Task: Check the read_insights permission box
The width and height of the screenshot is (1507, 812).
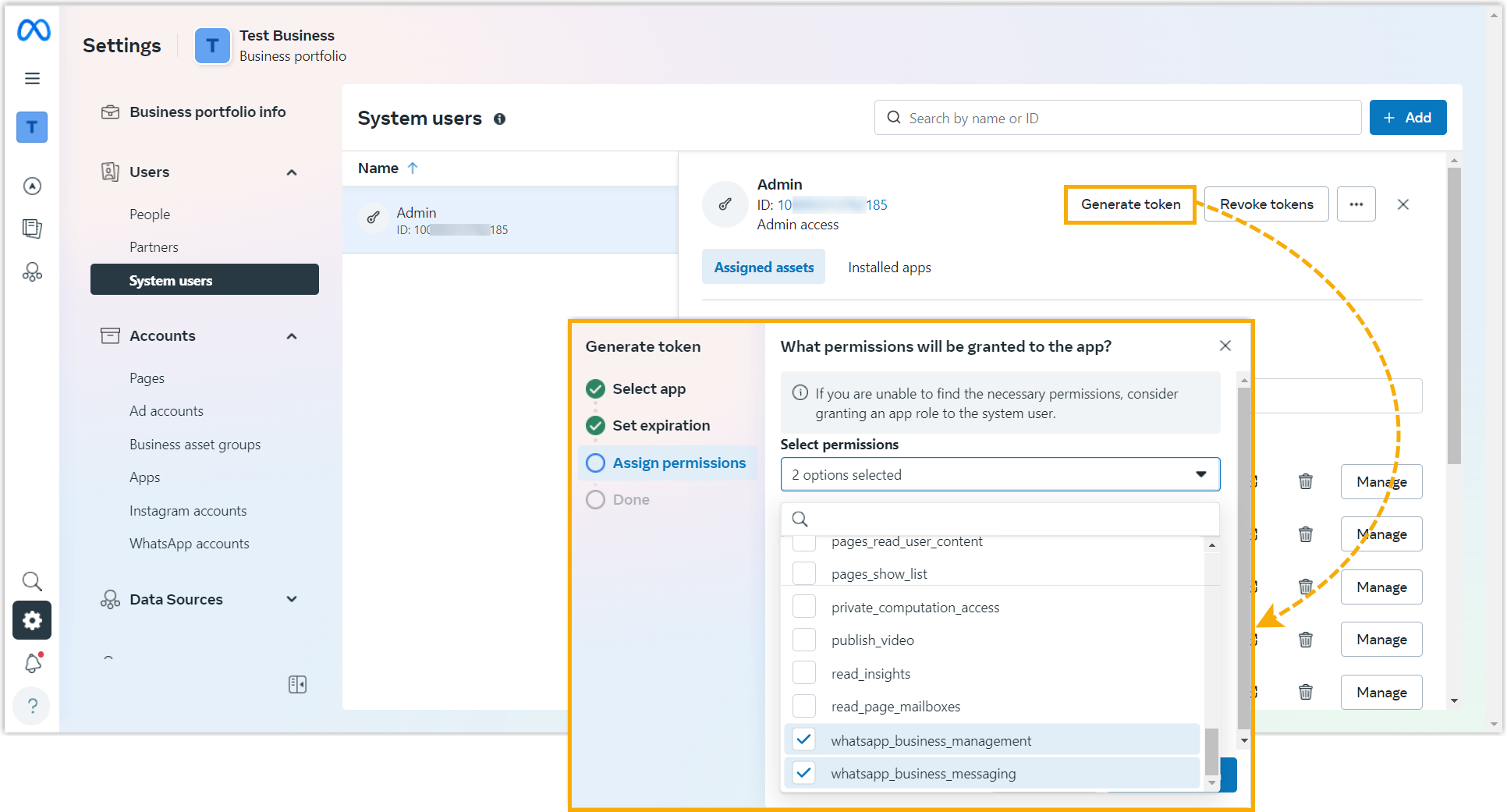Action: pos(803,673)
